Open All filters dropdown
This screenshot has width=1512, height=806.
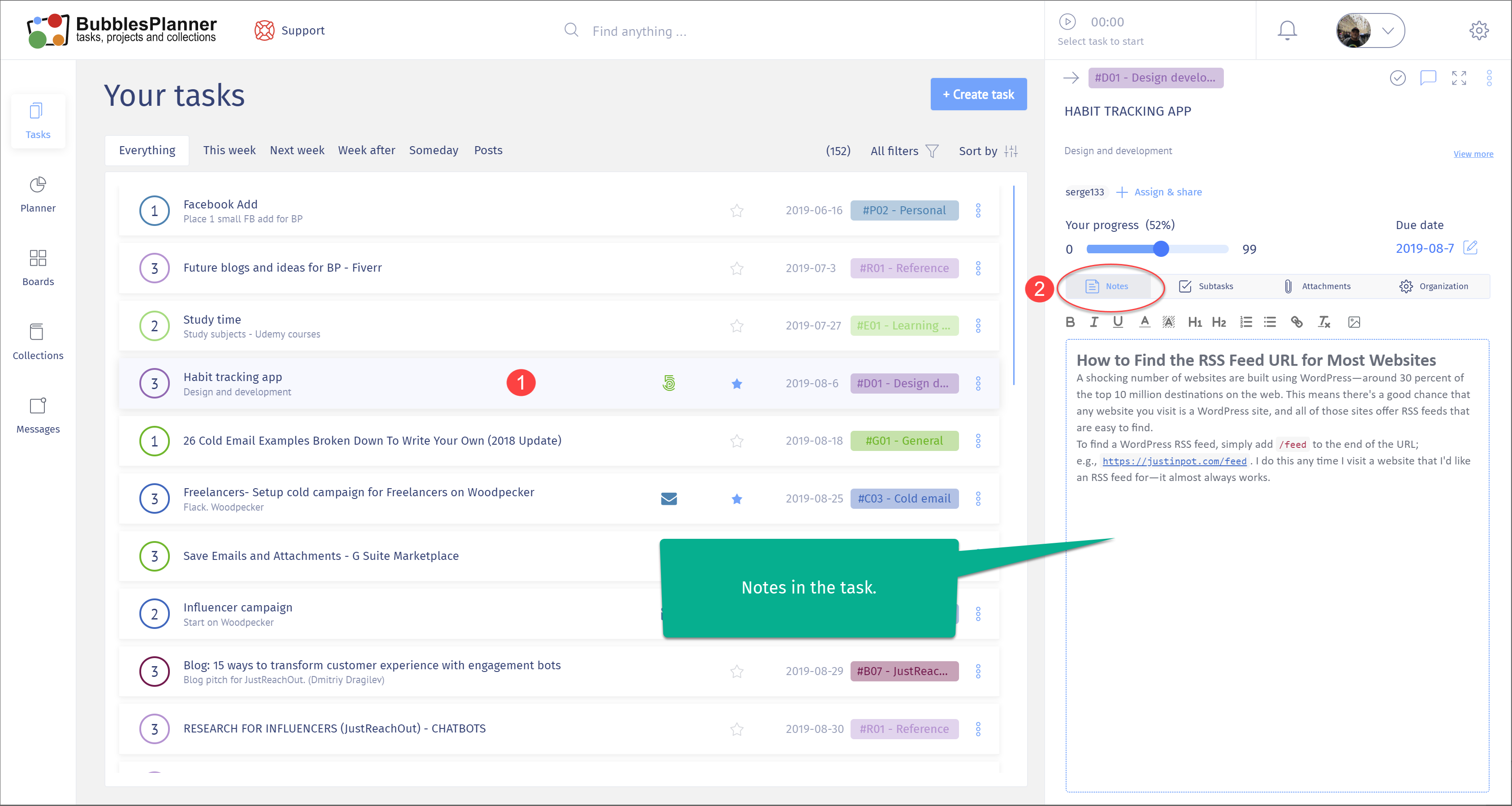coord(904,151)
